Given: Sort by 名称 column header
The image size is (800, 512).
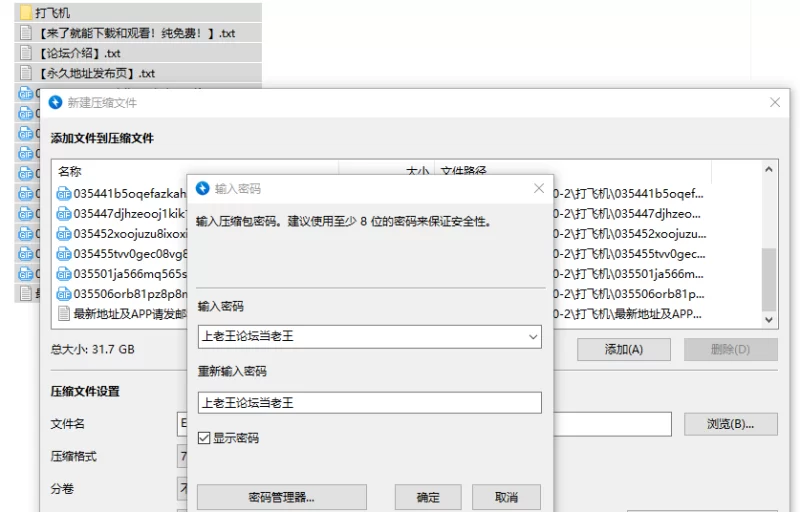Looking at the screenshot, I should [70, 172].
